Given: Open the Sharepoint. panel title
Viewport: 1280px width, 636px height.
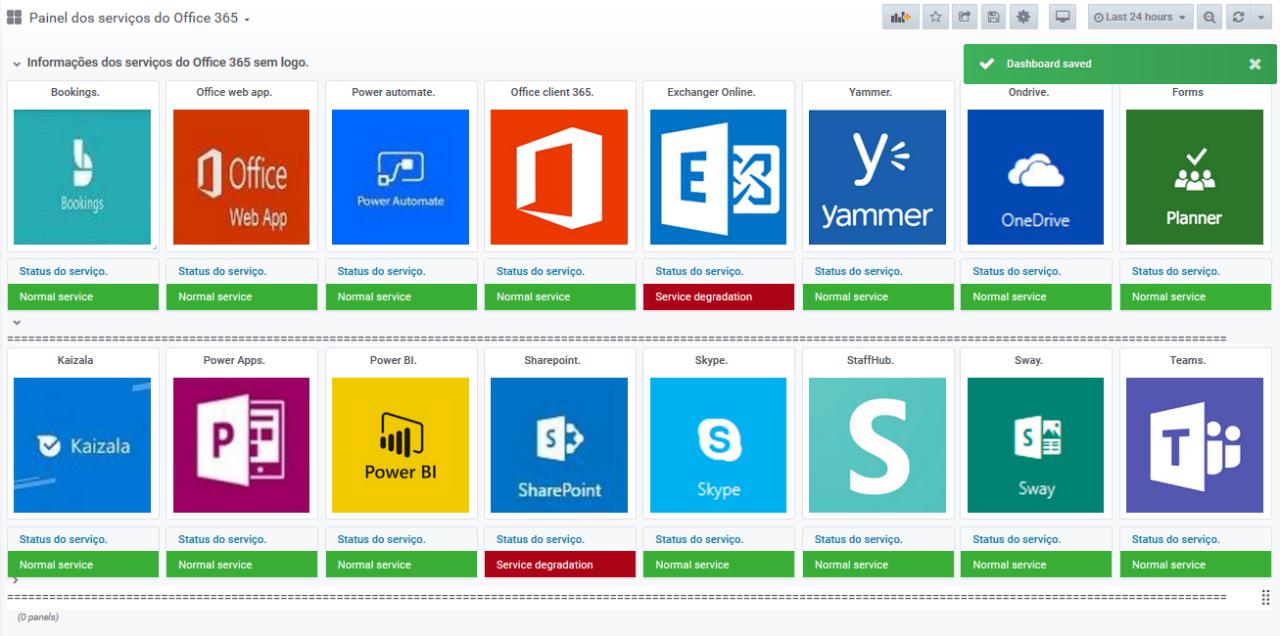Looking at the screenshot, I should point(552,360).
